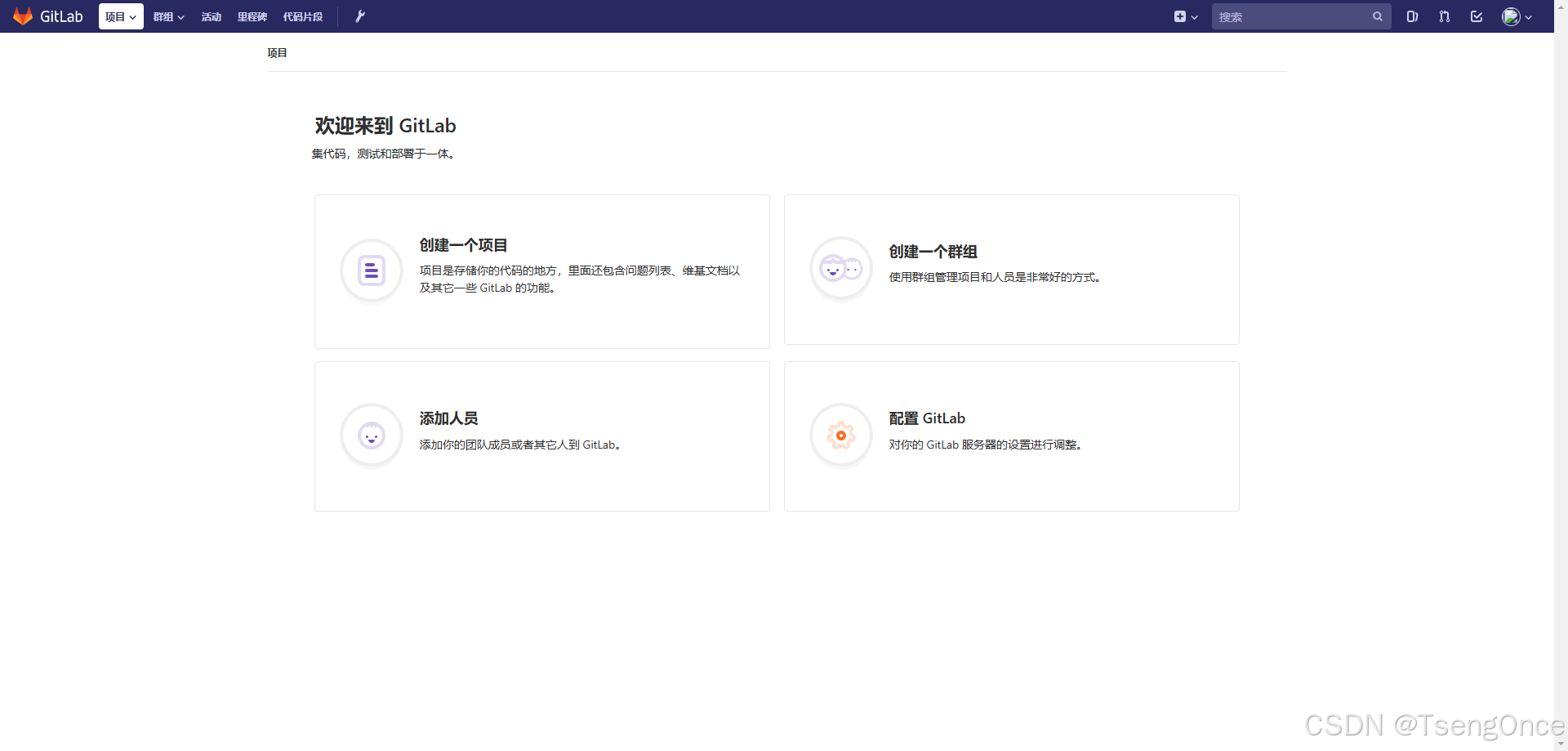This screenshot has height=751, width=1568.
Task: Open the to-do list icon
Action: pyautogui.click(x=1477, y=16)
